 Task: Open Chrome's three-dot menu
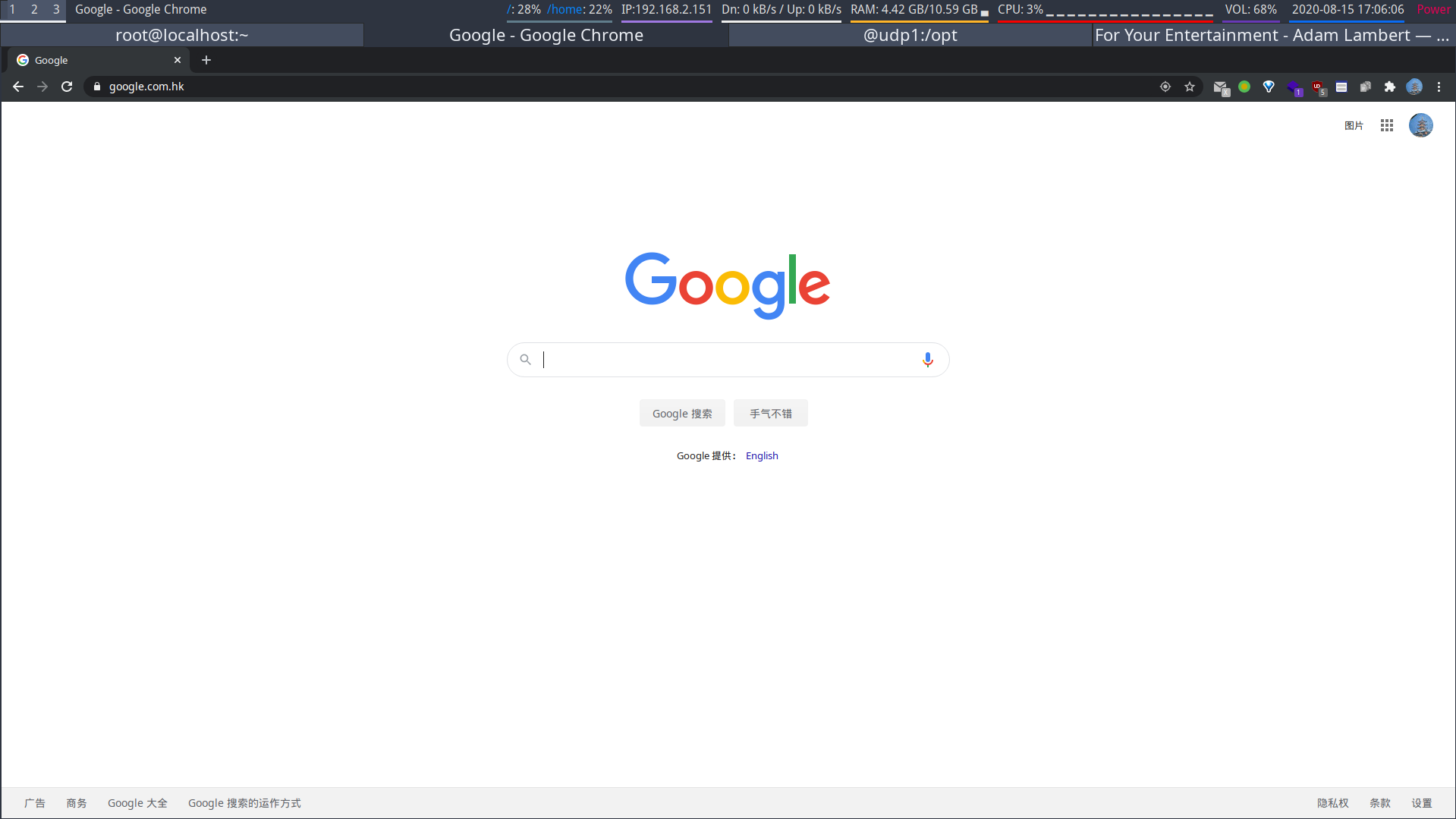coord(1439,87)
